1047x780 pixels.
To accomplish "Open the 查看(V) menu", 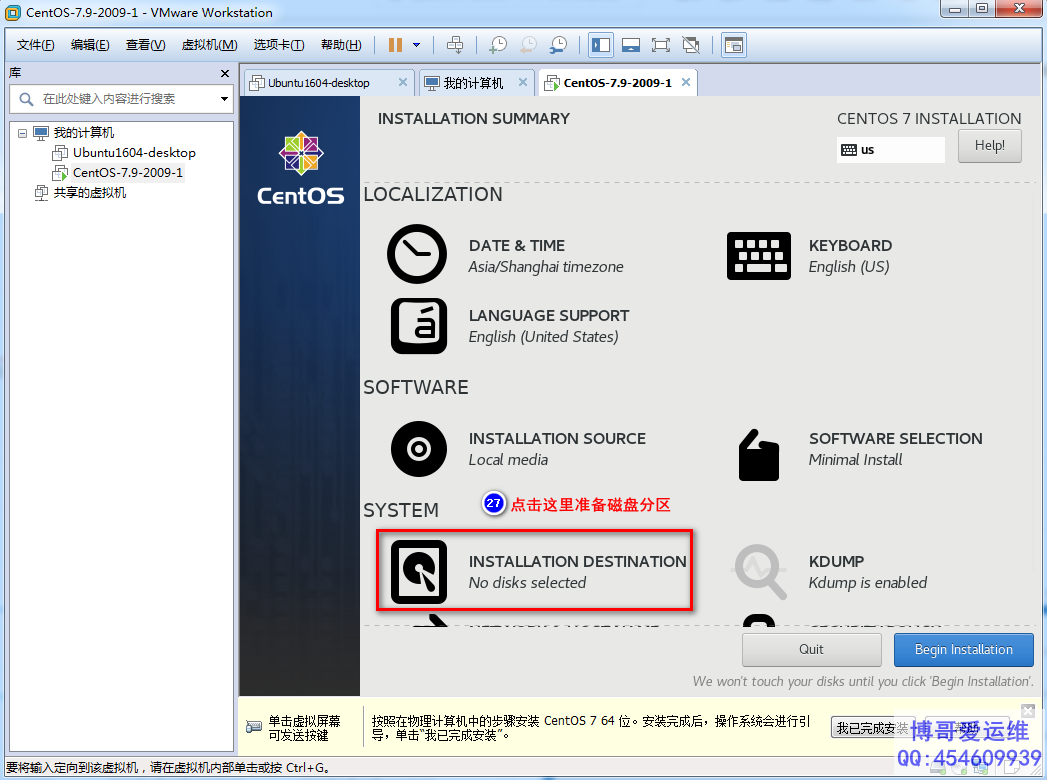I will pyautogui.click(x=146, y=45).
